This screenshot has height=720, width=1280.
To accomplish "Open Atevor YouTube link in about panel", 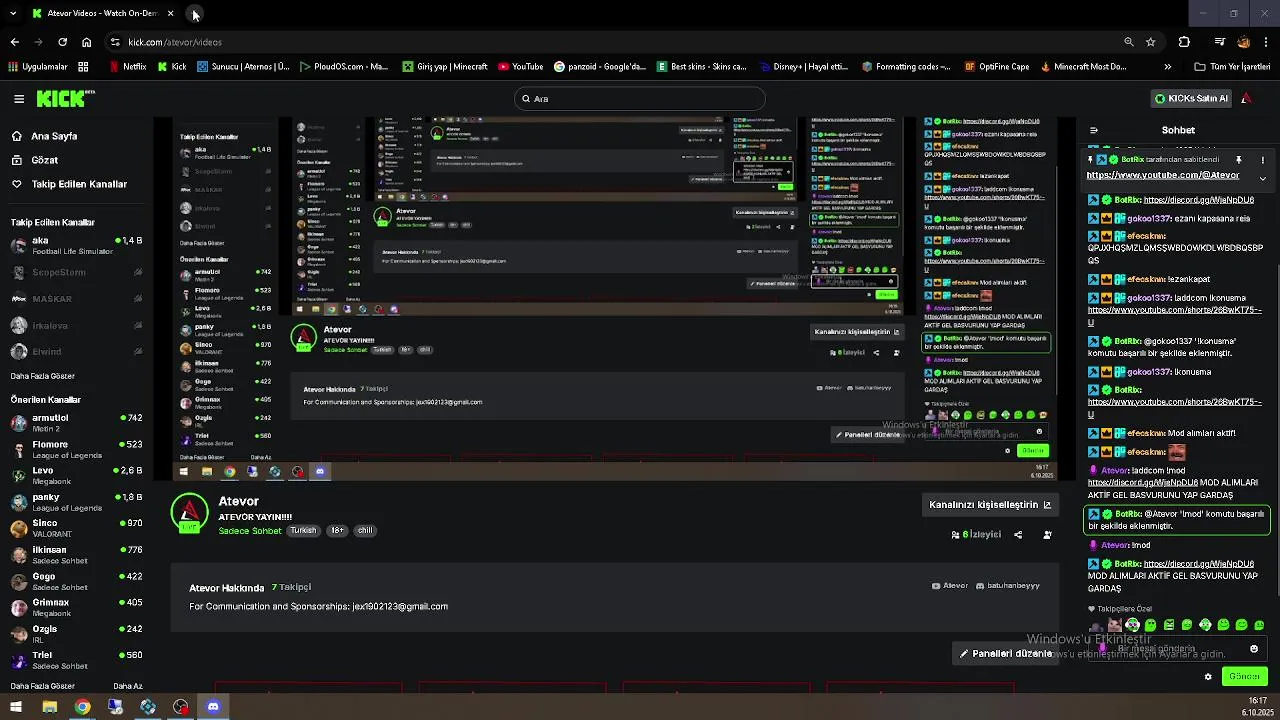I will pyautogui.click(x=950, y=586).
